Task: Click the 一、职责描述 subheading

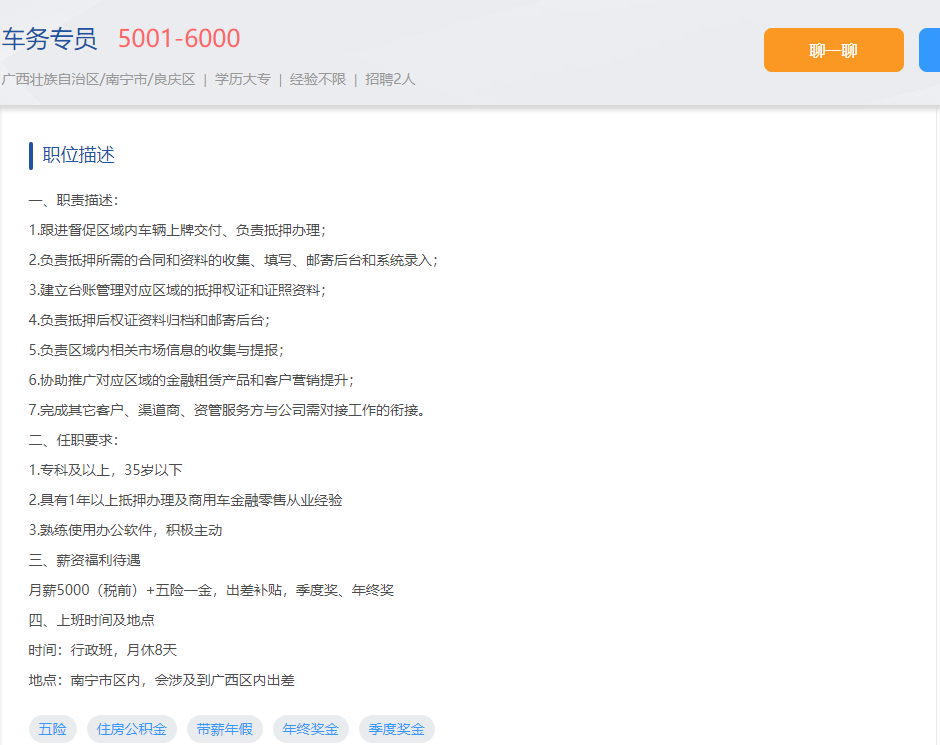Action: tap(74, 200)
